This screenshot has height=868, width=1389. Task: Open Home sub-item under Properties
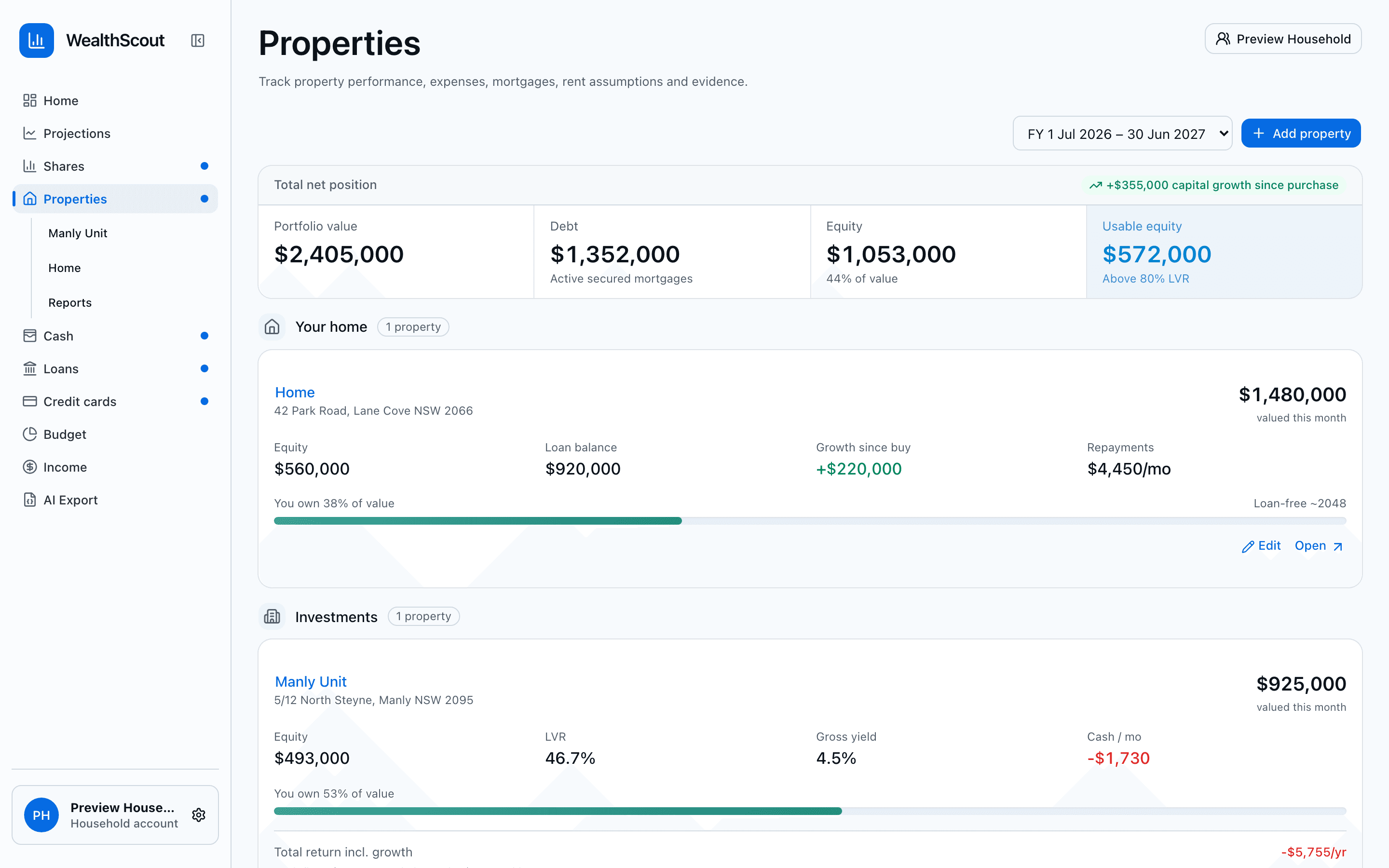pos(64,268)
